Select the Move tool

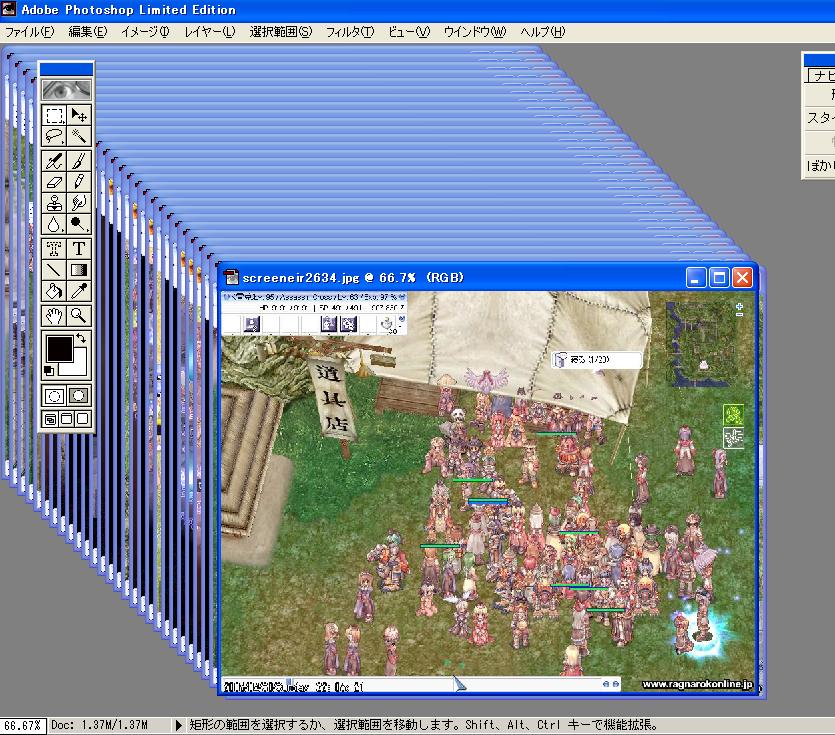(x=79, y=115)
